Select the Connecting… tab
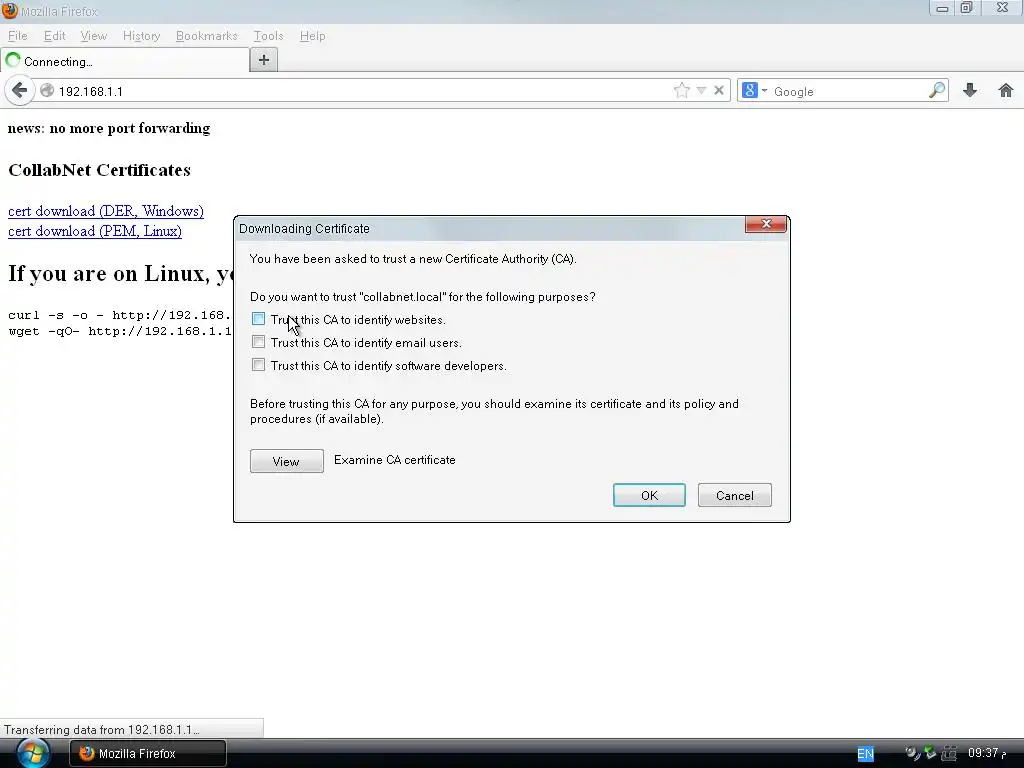Viewport: 1024px width, 768px height. click(x=125, y=61)
